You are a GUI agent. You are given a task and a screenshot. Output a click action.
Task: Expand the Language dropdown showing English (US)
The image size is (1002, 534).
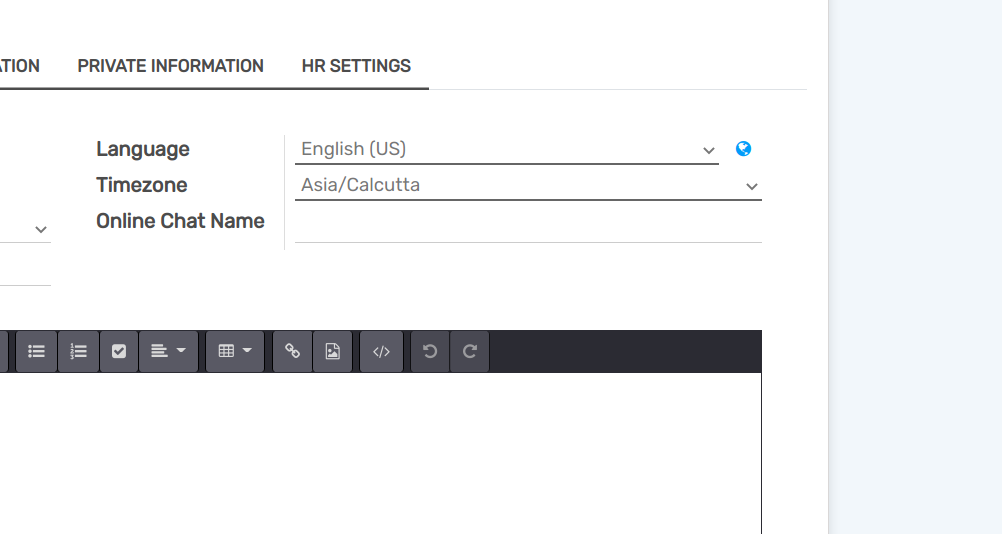(506, 150)
